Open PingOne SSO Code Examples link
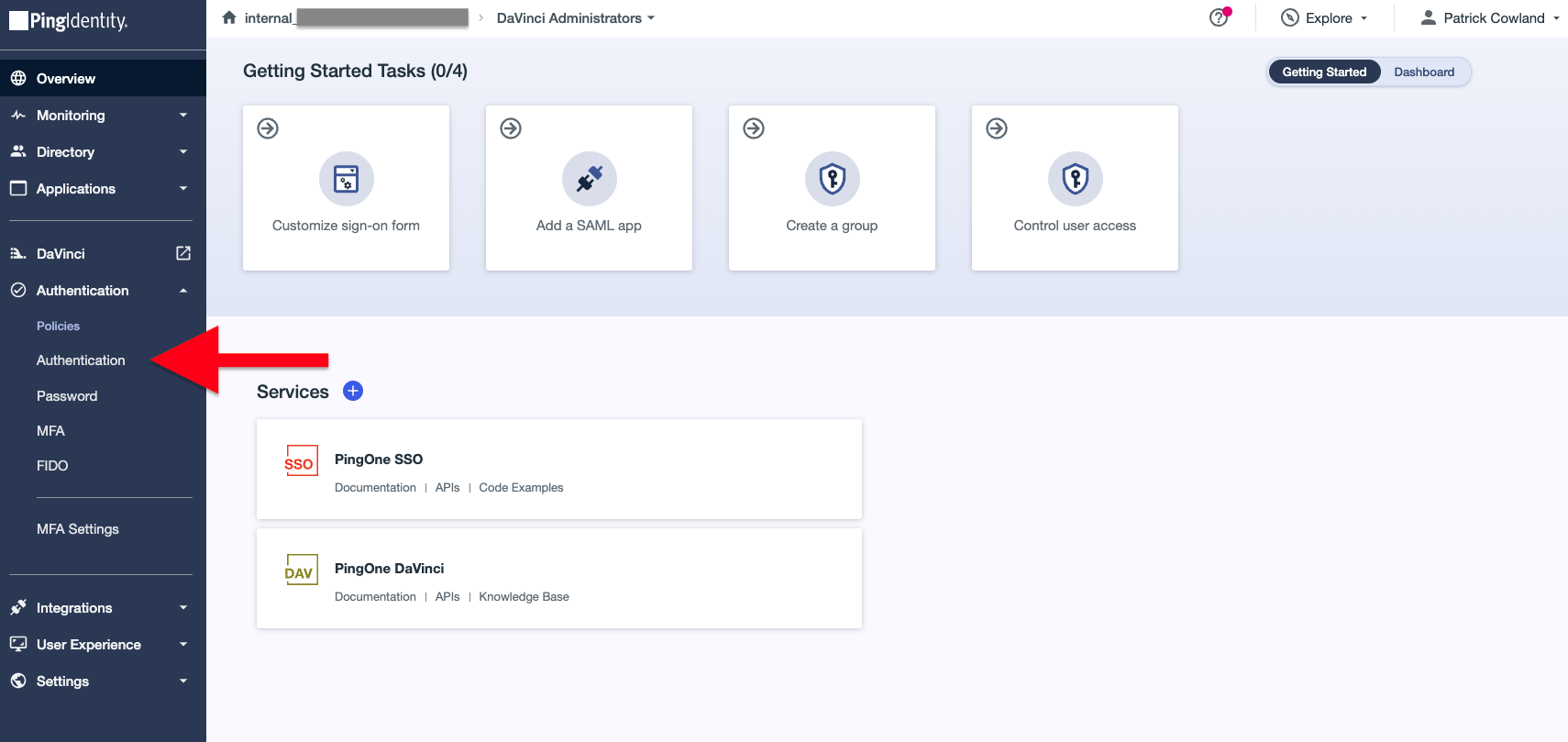The width and height of the screenshot is (1568, 742). pos(521,488)
